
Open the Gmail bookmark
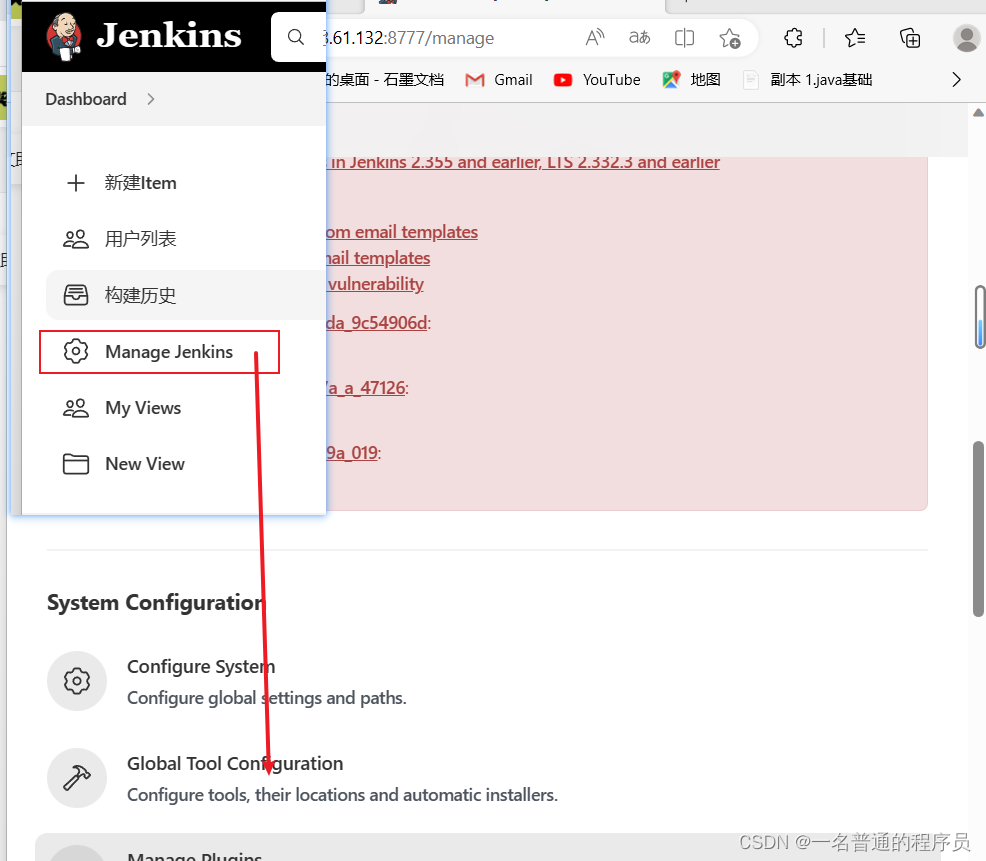(499, 80)
